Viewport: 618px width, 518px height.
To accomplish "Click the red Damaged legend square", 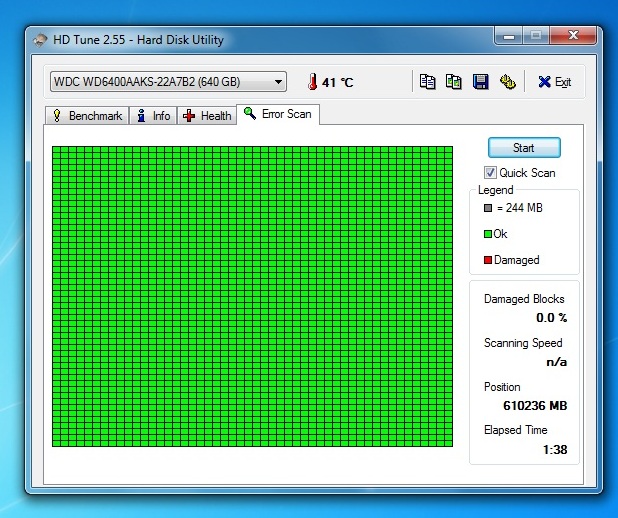I will [x=488, y=260].
